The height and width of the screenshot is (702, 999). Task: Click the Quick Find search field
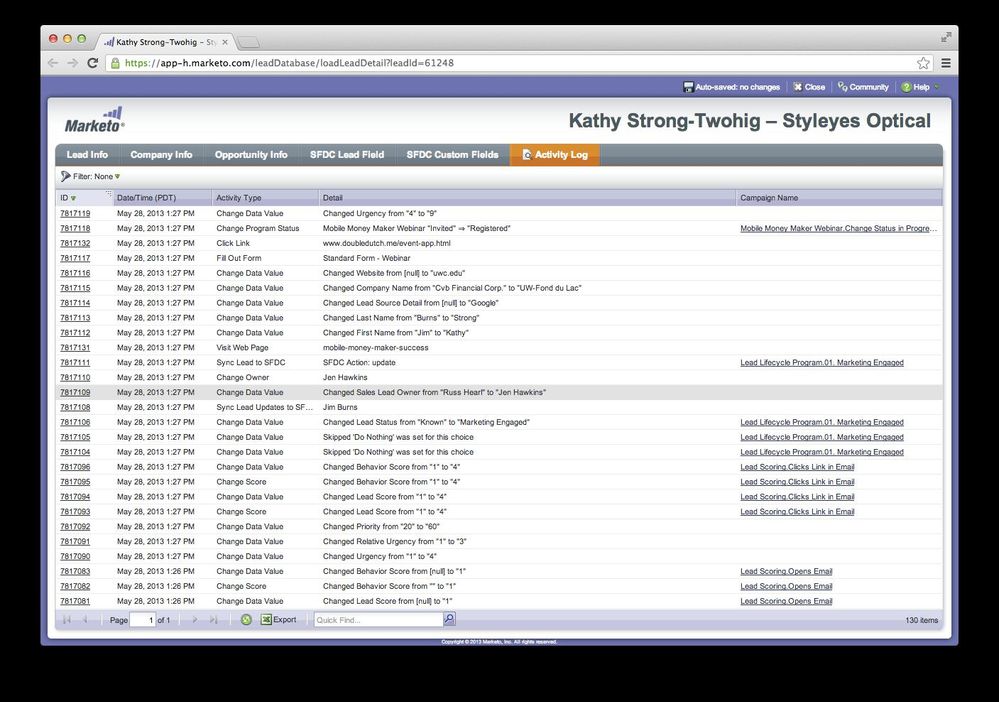pos(378,620)
